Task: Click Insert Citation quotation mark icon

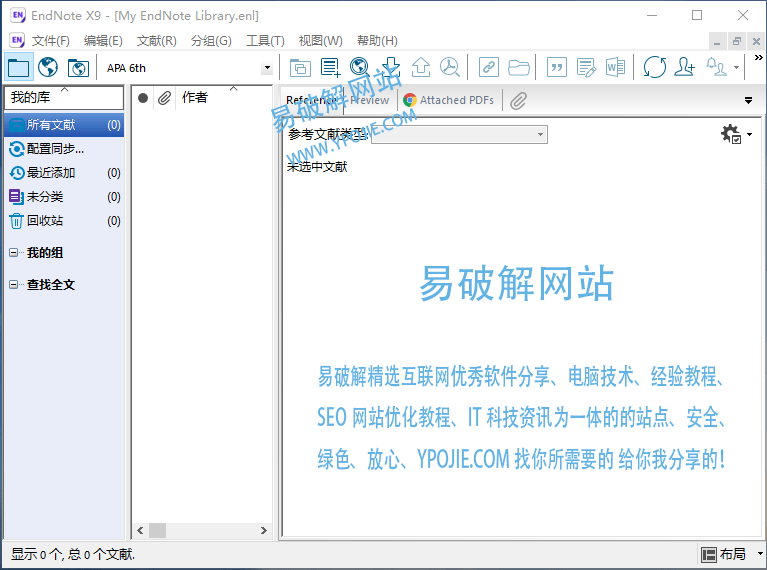Action: (x=557, y=68)
